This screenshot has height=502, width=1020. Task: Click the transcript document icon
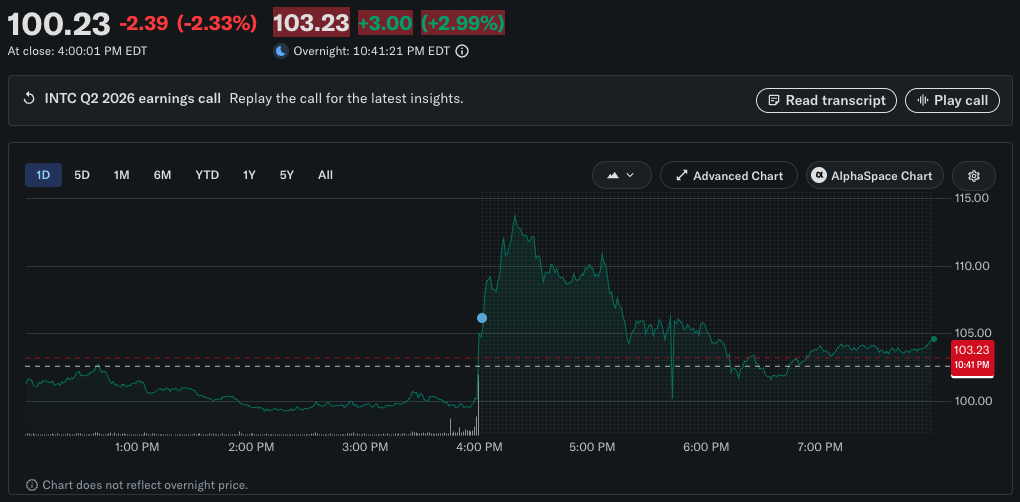[x=773, y=100]
